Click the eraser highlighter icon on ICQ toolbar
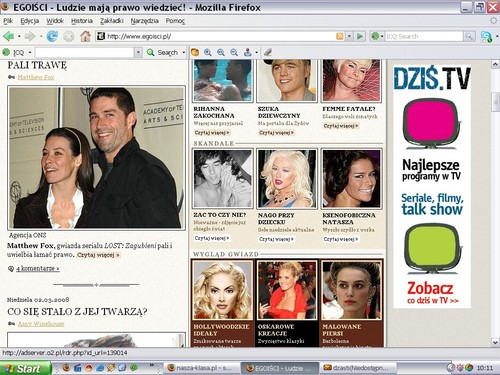This screenshot has height=375, width=500. [x=268, y=52]
